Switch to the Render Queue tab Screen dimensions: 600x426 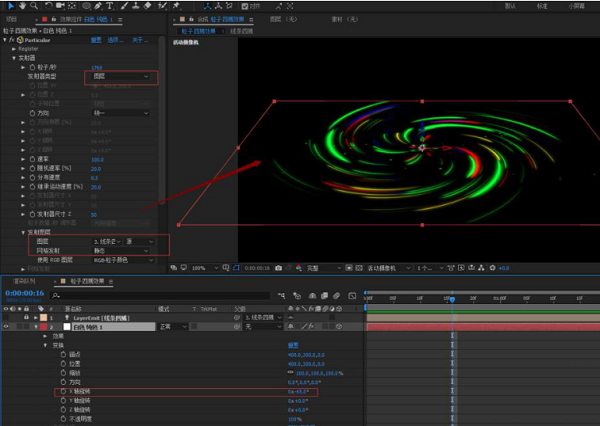(x=24, y=281)
